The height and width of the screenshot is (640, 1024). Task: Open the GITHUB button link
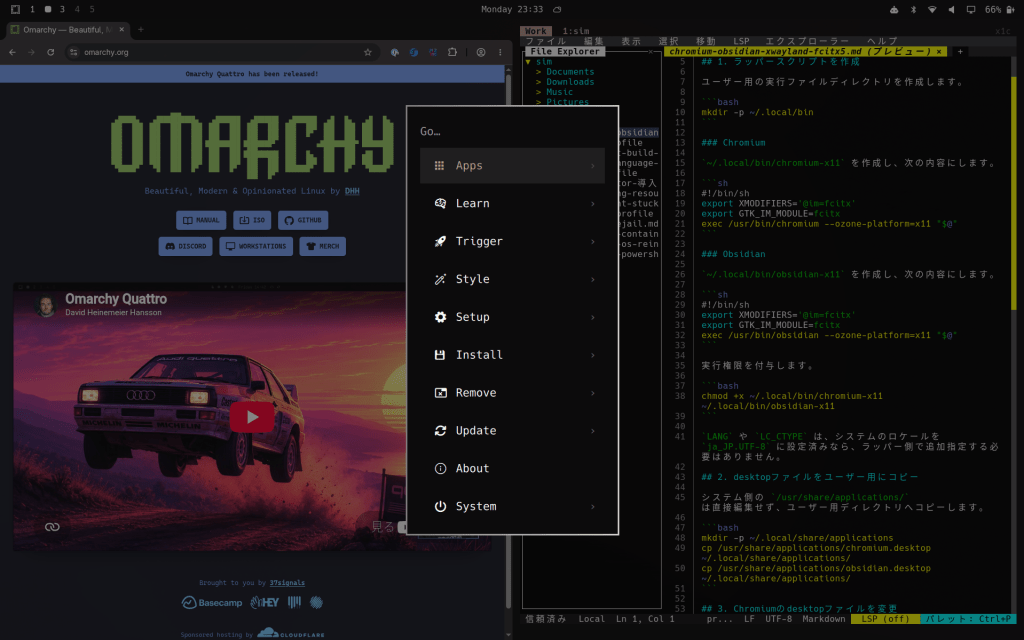point(303,220)
